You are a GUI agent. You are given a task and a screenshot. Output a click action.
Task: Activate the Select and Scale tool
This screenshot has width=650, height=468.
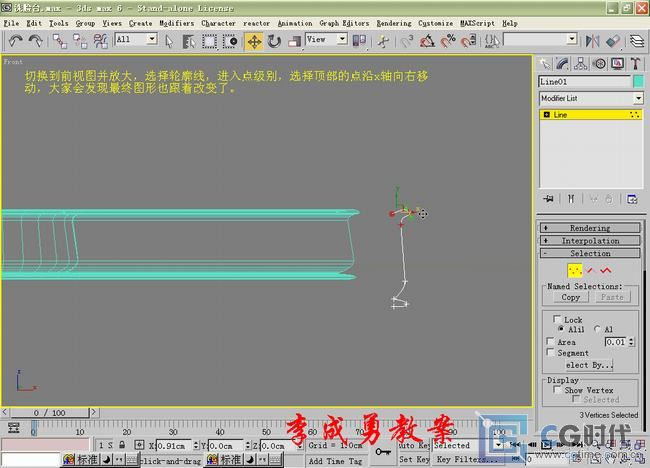(x=294, y=41)
